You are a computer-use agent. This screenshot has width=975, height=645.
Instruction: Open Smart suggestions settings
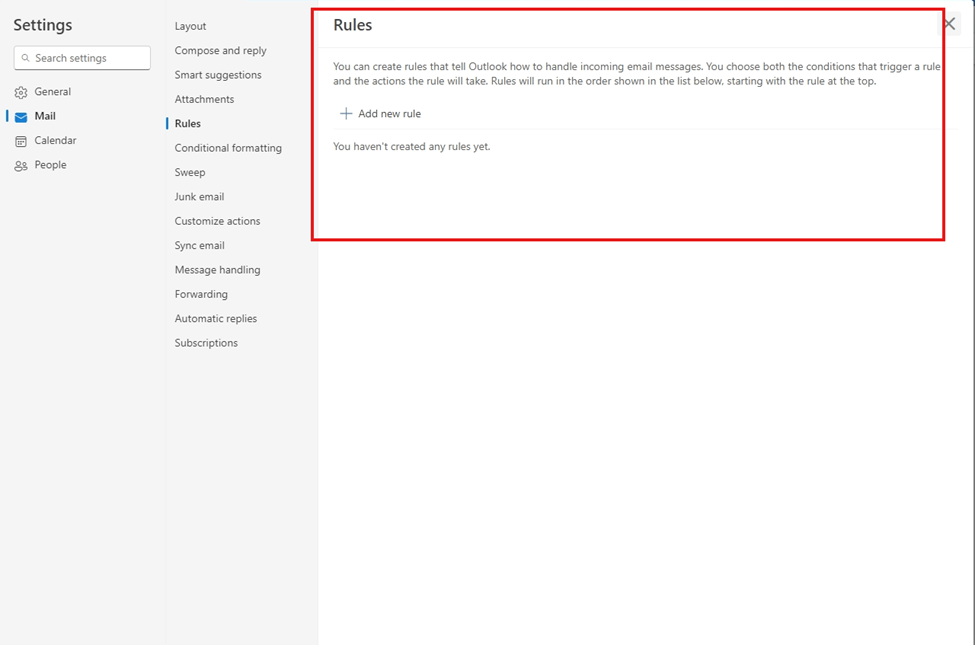216,74
